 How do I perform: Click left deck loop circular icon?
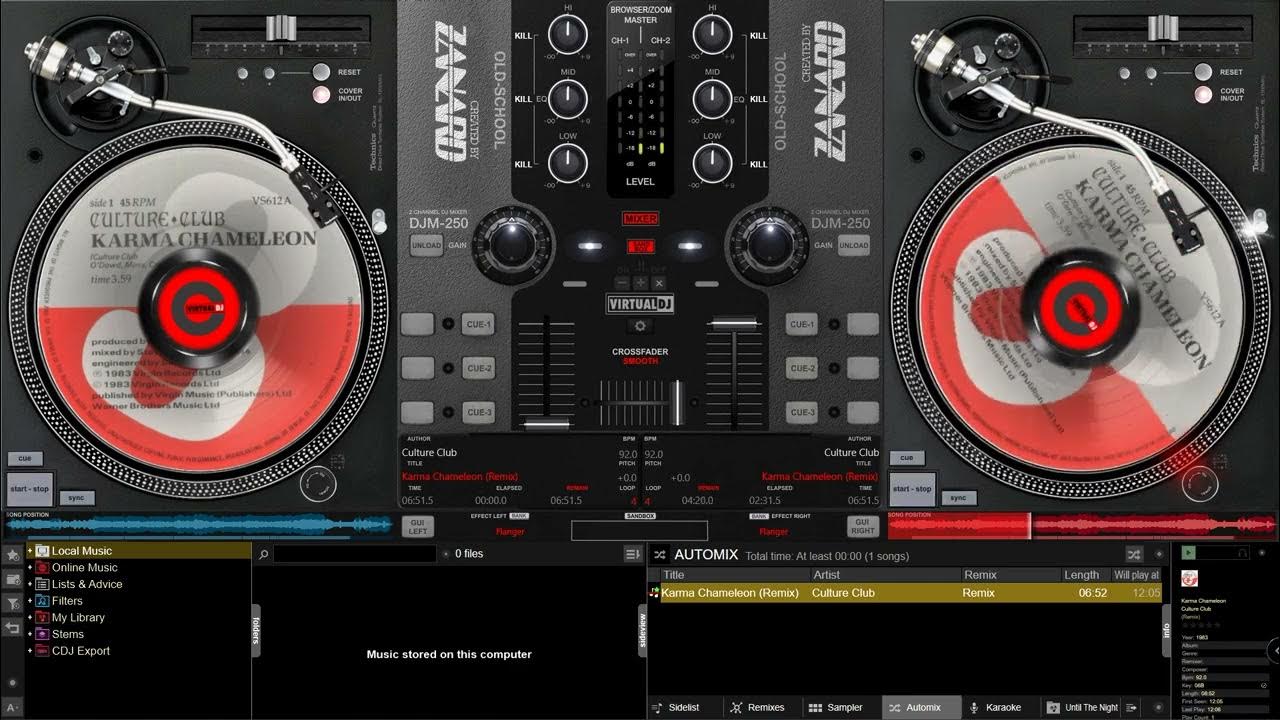[318, 484]
